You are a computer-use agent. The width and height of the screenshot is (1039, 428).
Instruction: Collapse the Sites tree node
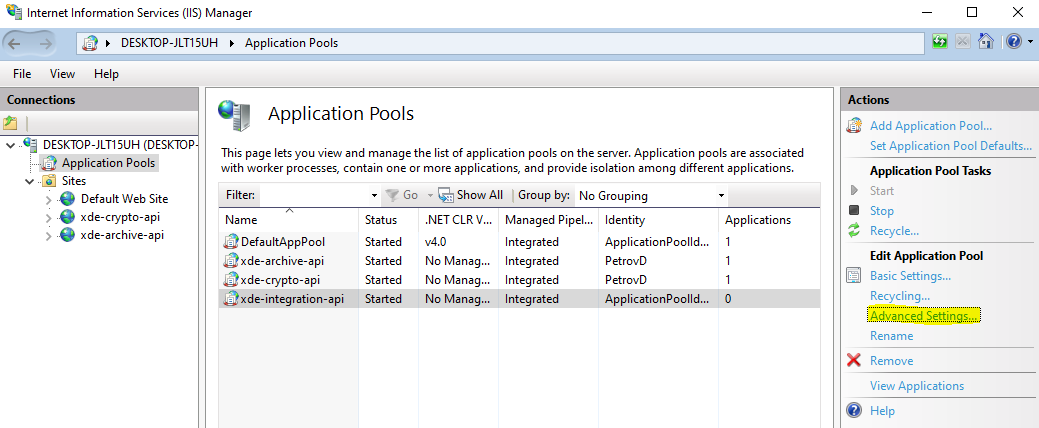29,181
